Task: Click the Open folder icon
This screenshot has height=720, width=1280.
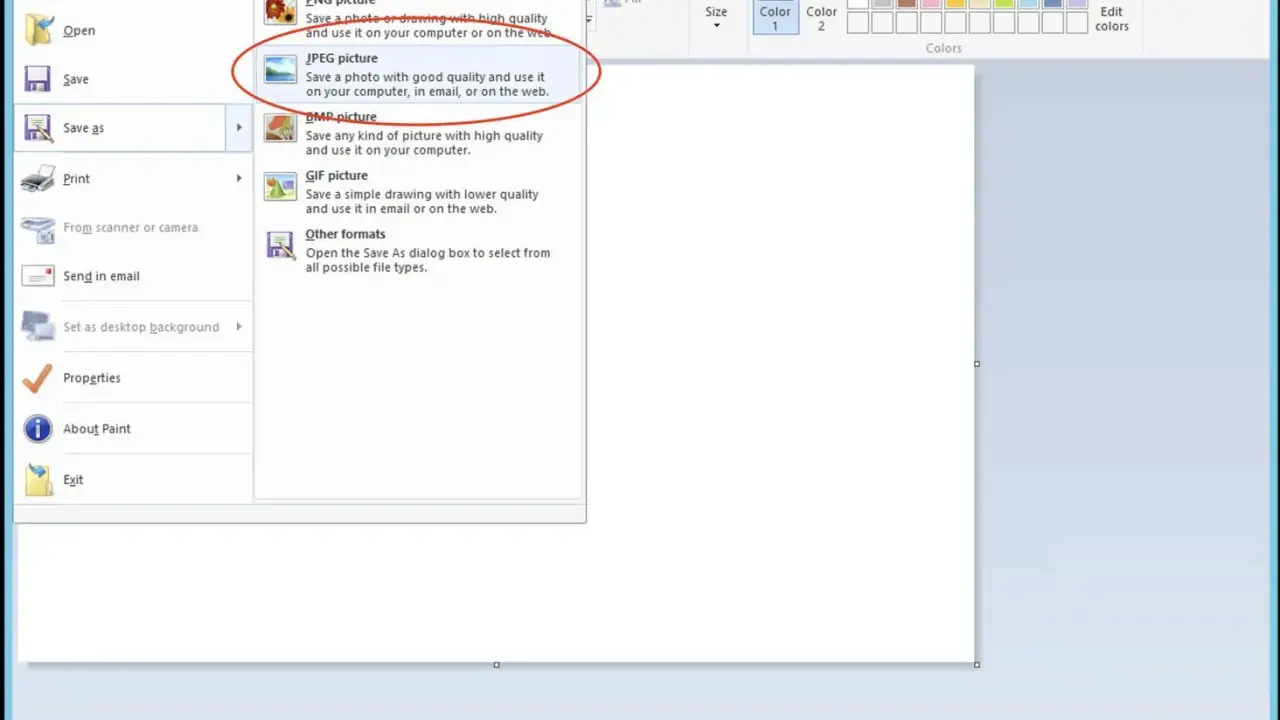Action: [x=38, y=30]
